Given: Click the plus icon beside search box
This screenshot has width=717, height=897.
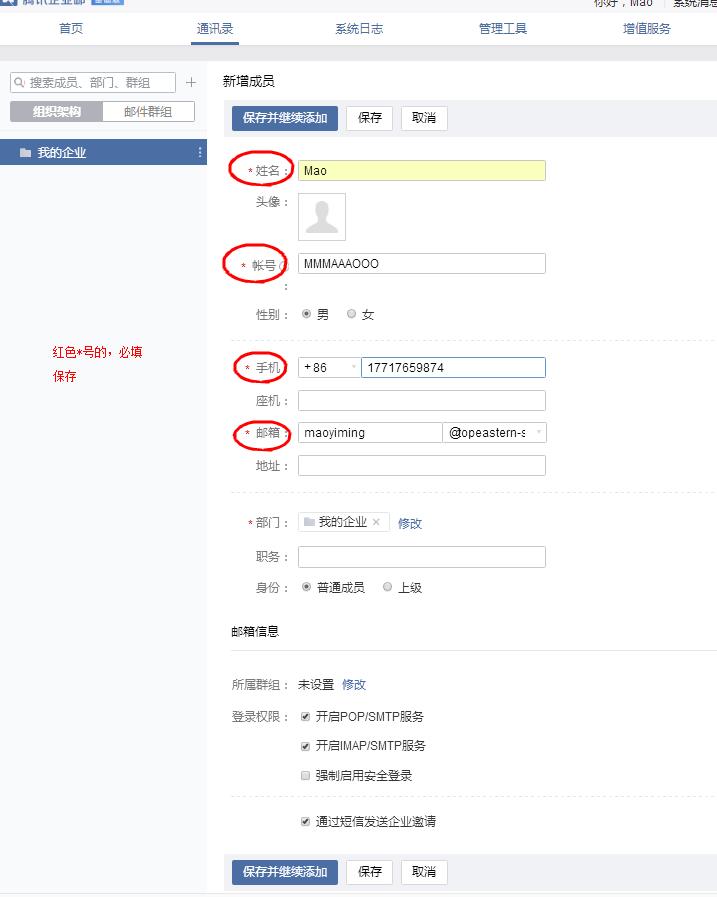Looking at the screenshot, I should [x=191, y=83].
